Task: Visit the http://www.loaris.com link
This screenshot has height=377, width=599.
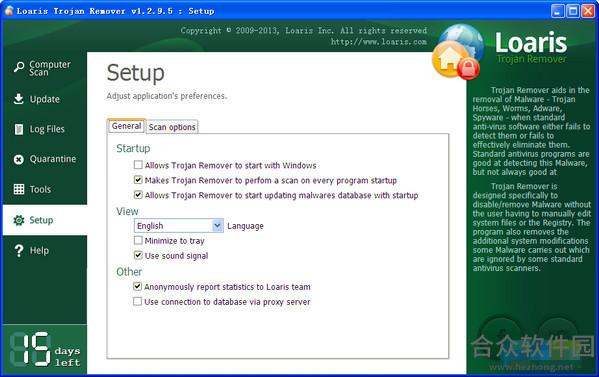Action: [x=379, y=42]
